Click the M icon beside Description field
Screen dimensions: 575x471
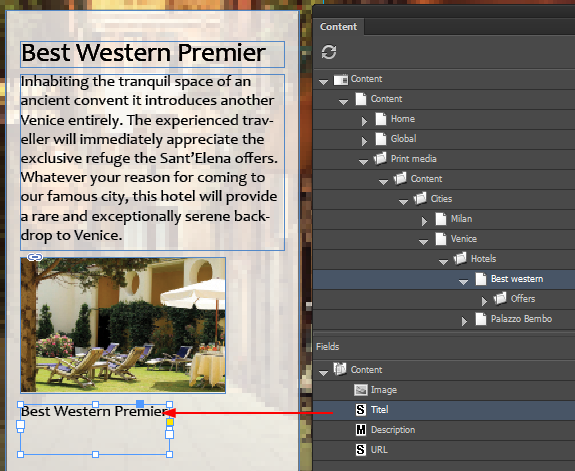[x=360, y=430]
